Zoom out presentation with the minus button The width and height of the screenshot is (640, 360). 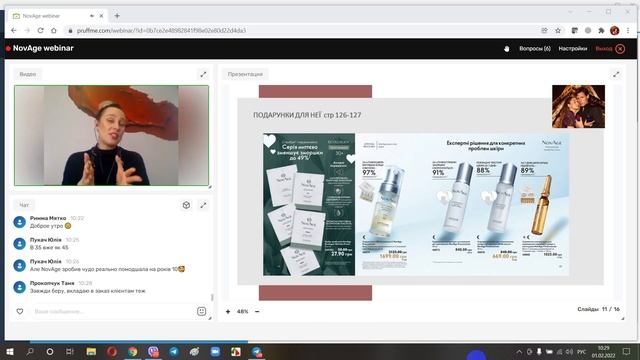point(257,311)
